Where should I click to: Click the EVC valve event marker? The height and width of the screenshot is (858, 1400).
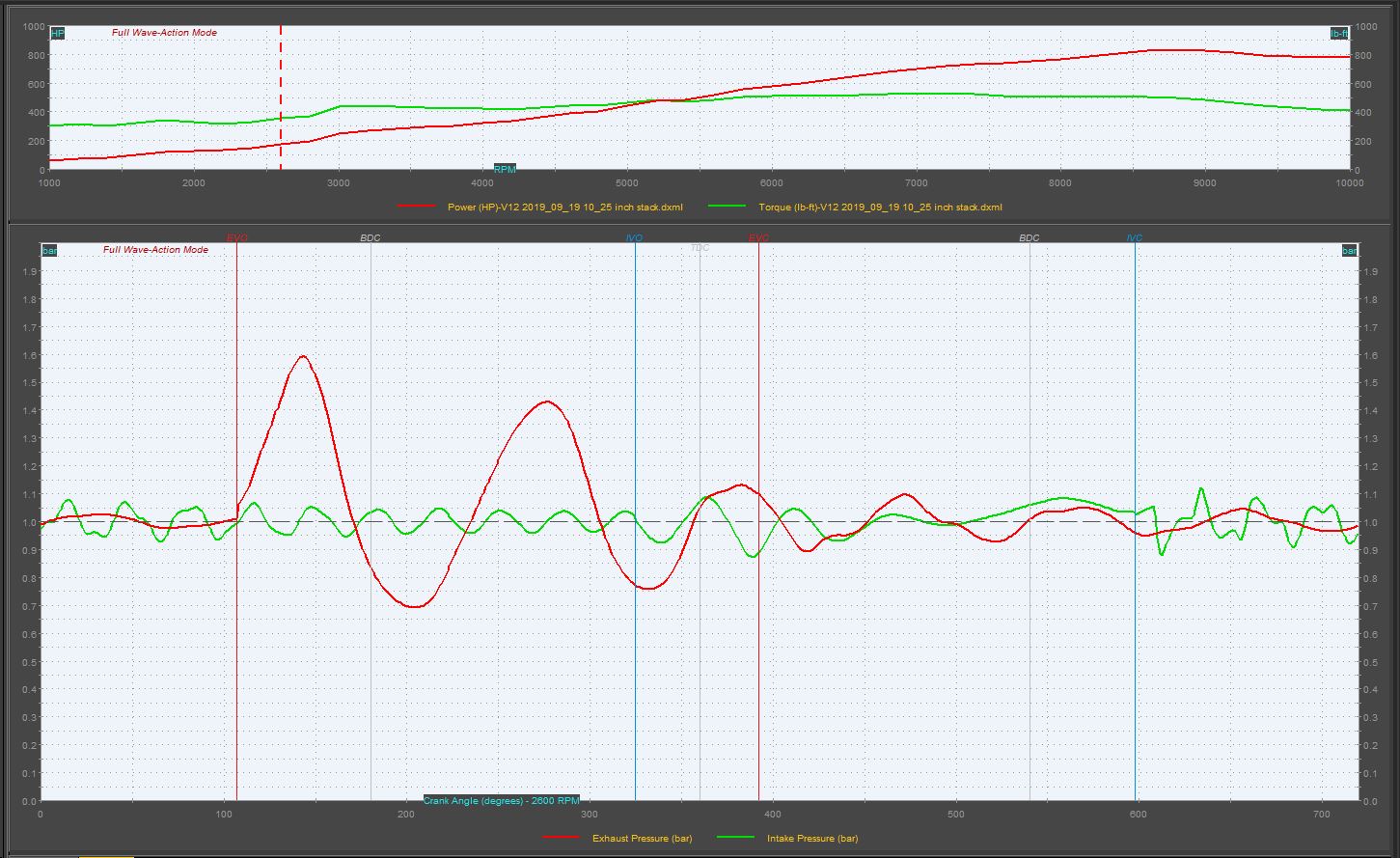click(x=758, y=237)
